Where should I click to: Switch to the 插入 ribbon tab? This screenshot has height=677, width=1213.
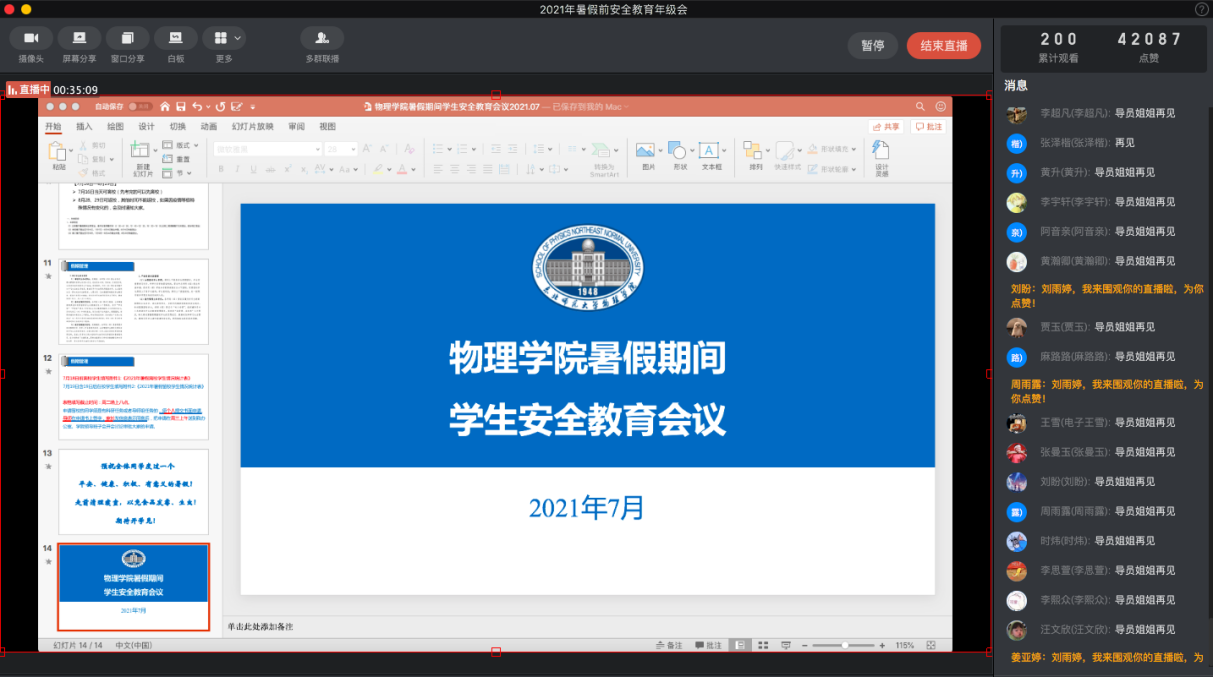point(84,127)
